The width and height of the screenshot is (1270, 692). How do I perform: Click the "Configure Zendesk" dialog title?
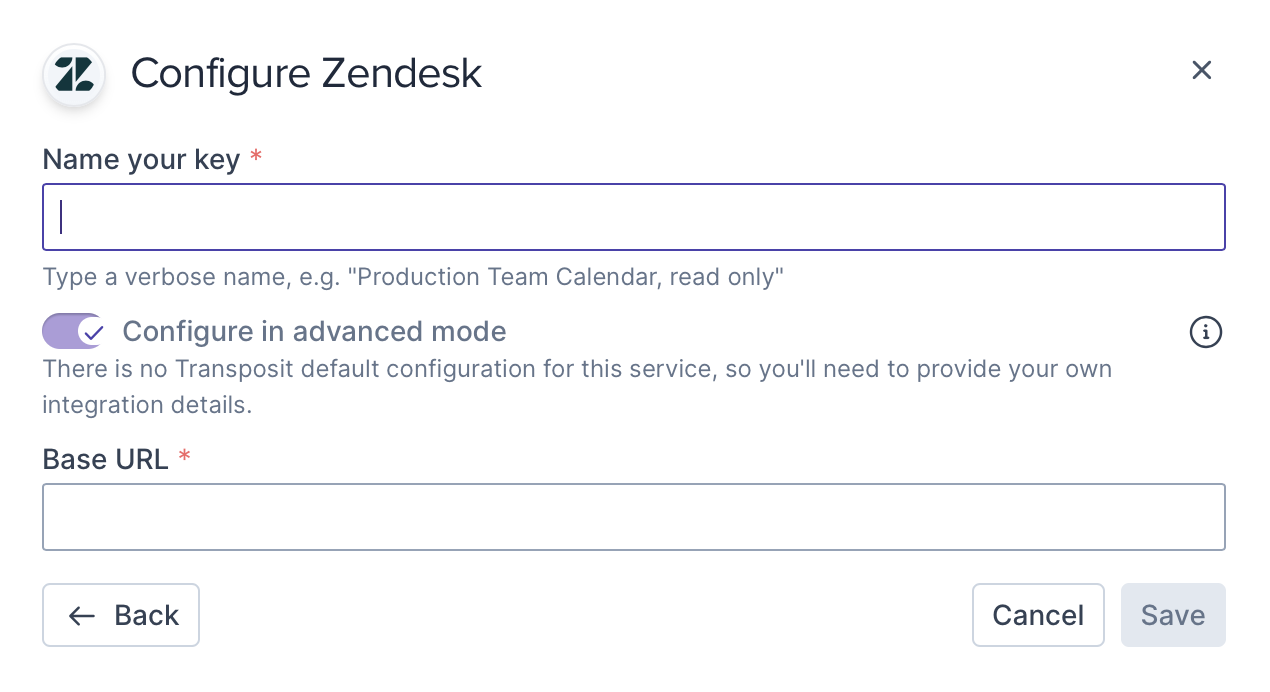(306, 74)
